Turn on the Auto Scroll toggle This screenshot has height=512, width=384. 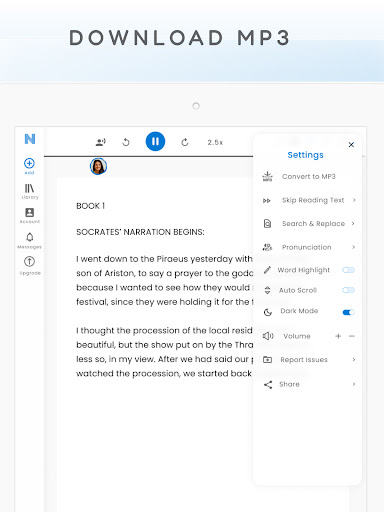pos(348,290)
